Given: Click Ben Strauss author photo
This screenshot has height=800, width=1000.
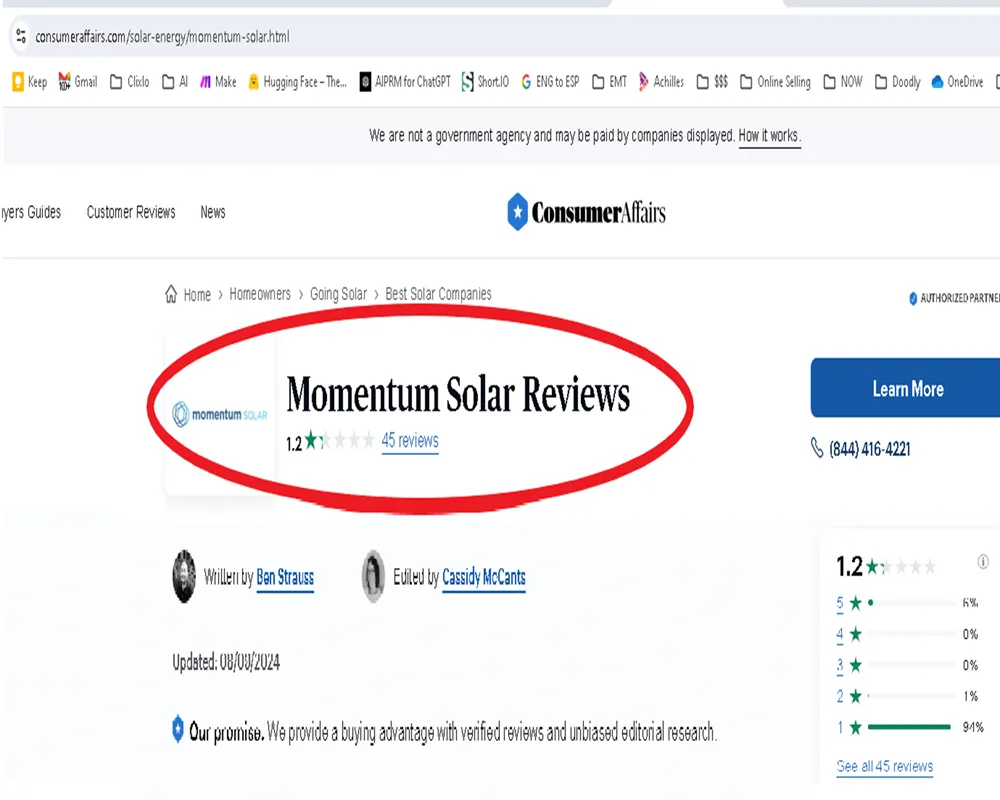Looking at the screenshot, I should (184, 577).
